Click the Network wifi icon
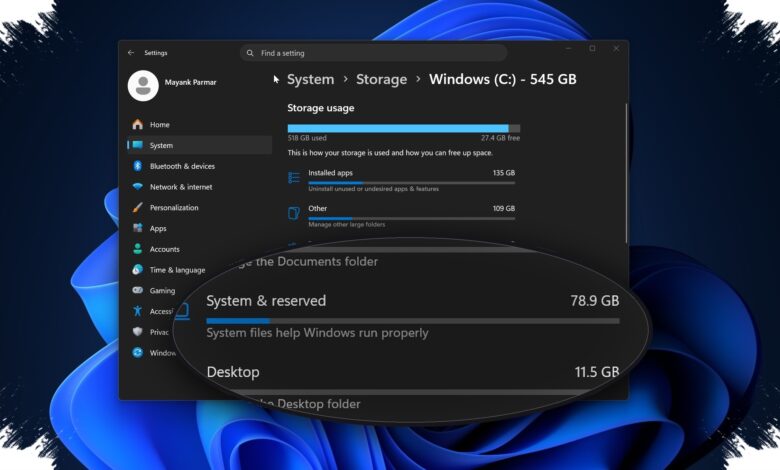The width and height of the screenshot is (780, 470). [x=138, y=187]
